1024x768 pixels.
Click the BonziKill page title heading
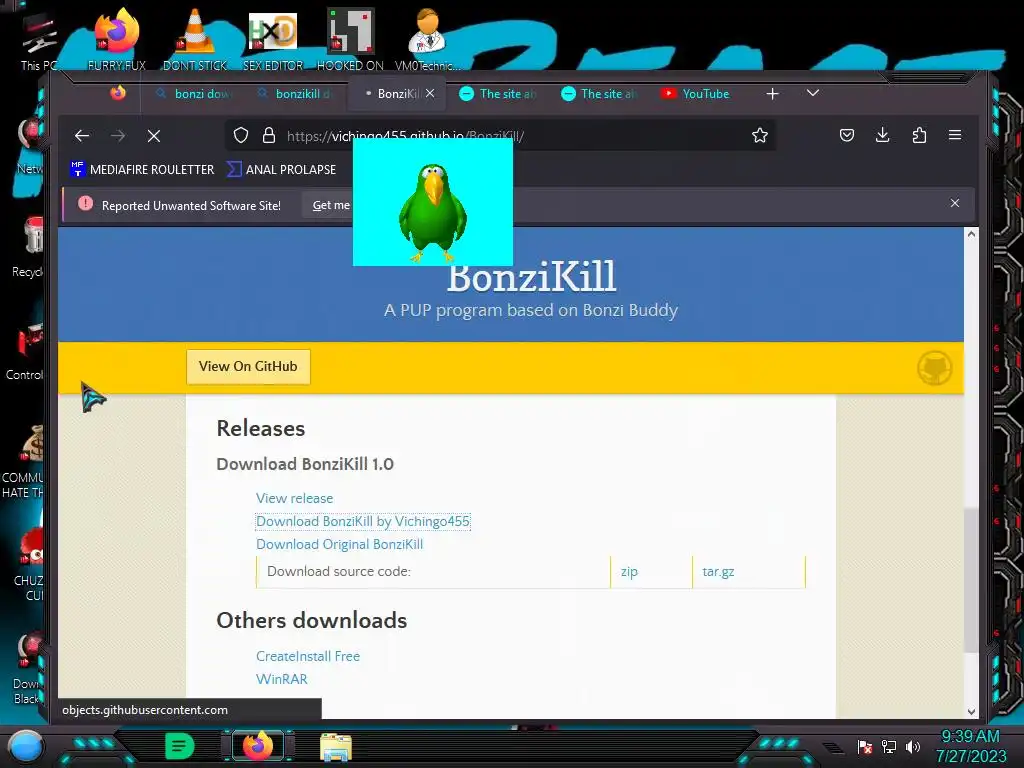[x=531, y=277]
